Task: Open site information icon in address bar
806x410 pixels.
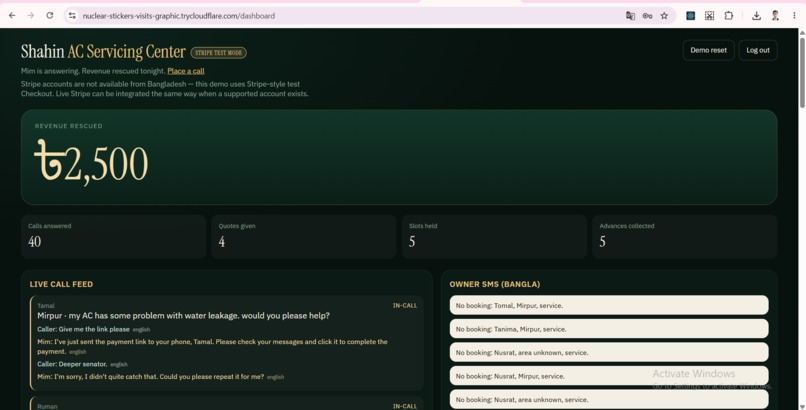Action: coord(72,16)
